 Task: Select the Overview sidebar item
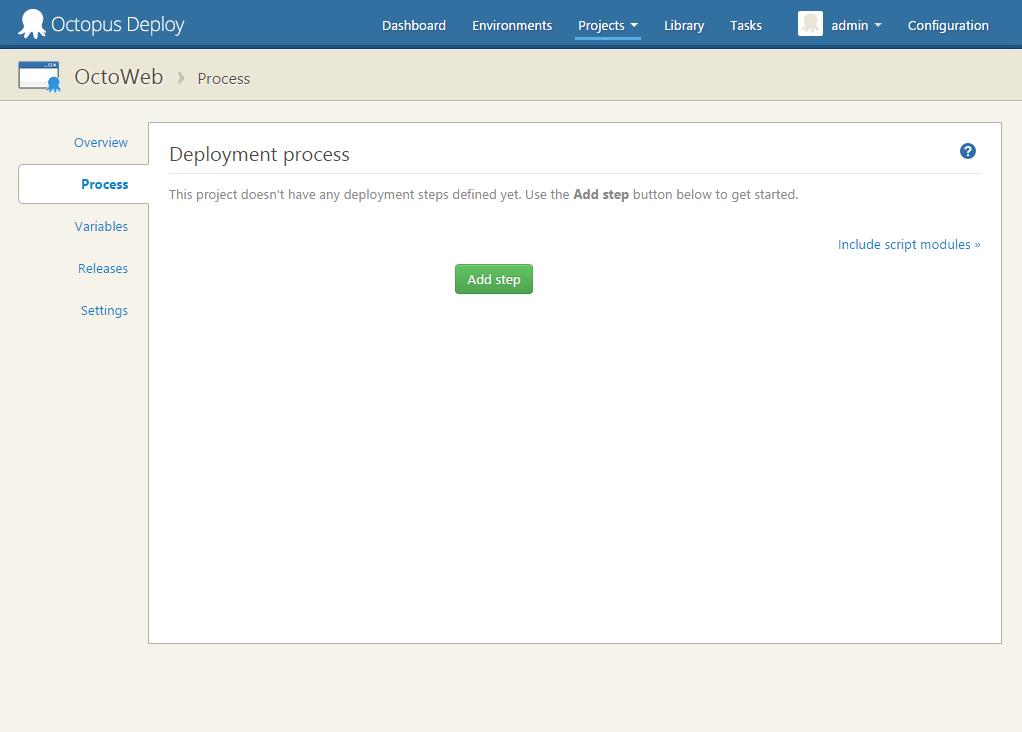(x=100, y=142)
